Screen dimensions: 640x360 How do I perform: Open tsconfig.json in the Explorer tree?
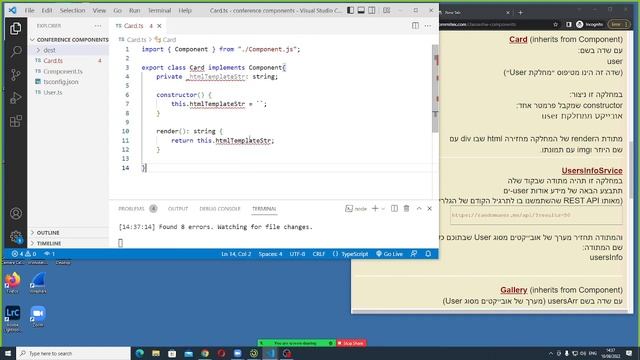[69, 82]
